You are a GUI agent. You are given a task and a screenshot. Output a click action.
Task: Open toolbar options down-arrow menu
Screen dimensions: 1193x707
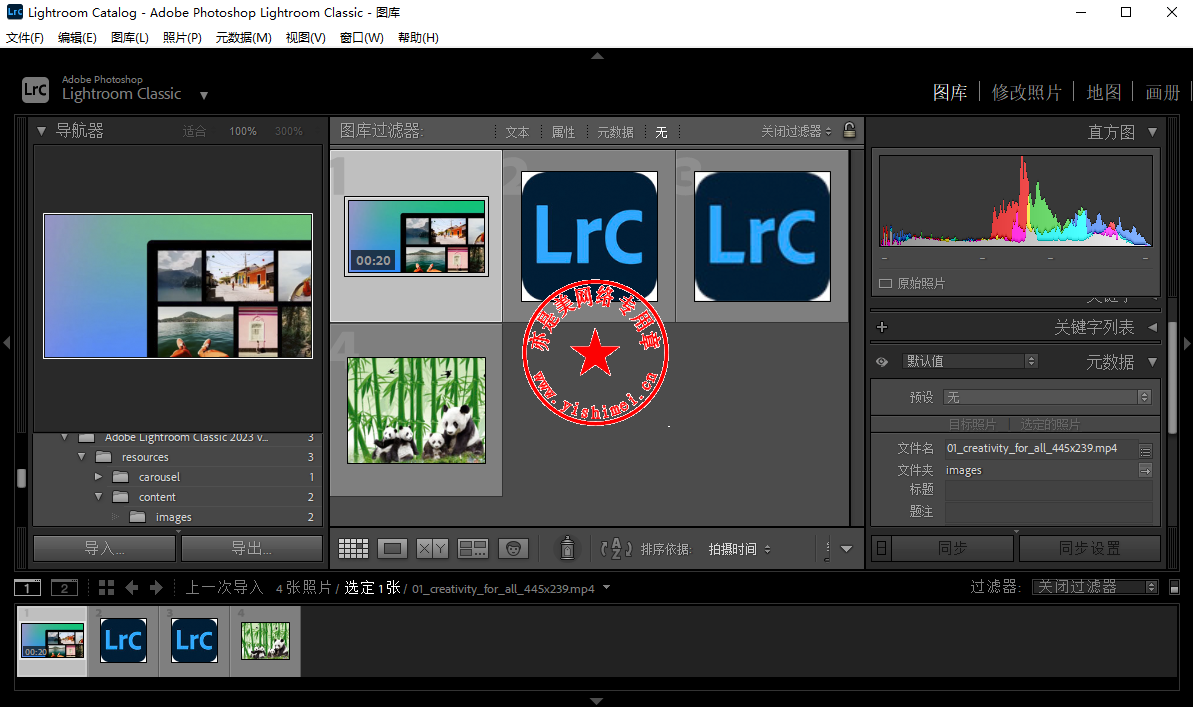(x=846, y=548)
